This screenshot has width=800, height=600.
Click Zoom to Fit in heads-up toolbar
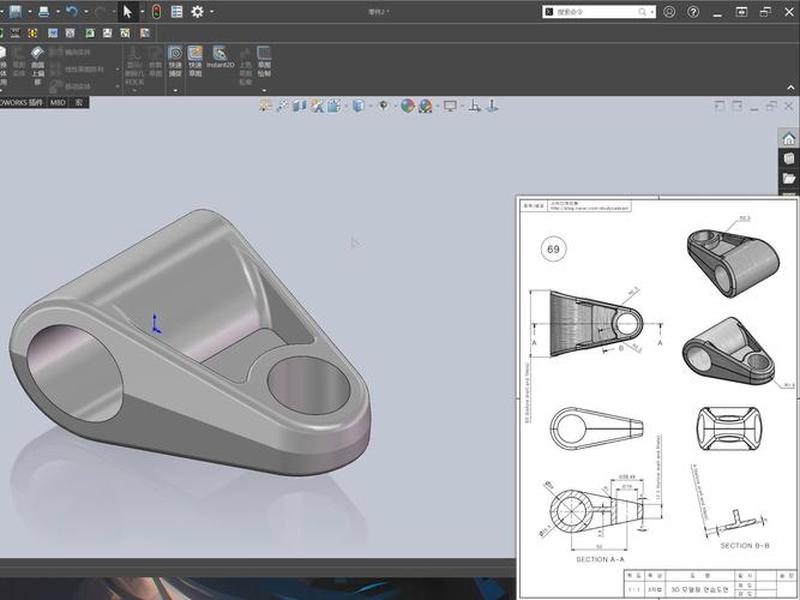coord(265,106)
